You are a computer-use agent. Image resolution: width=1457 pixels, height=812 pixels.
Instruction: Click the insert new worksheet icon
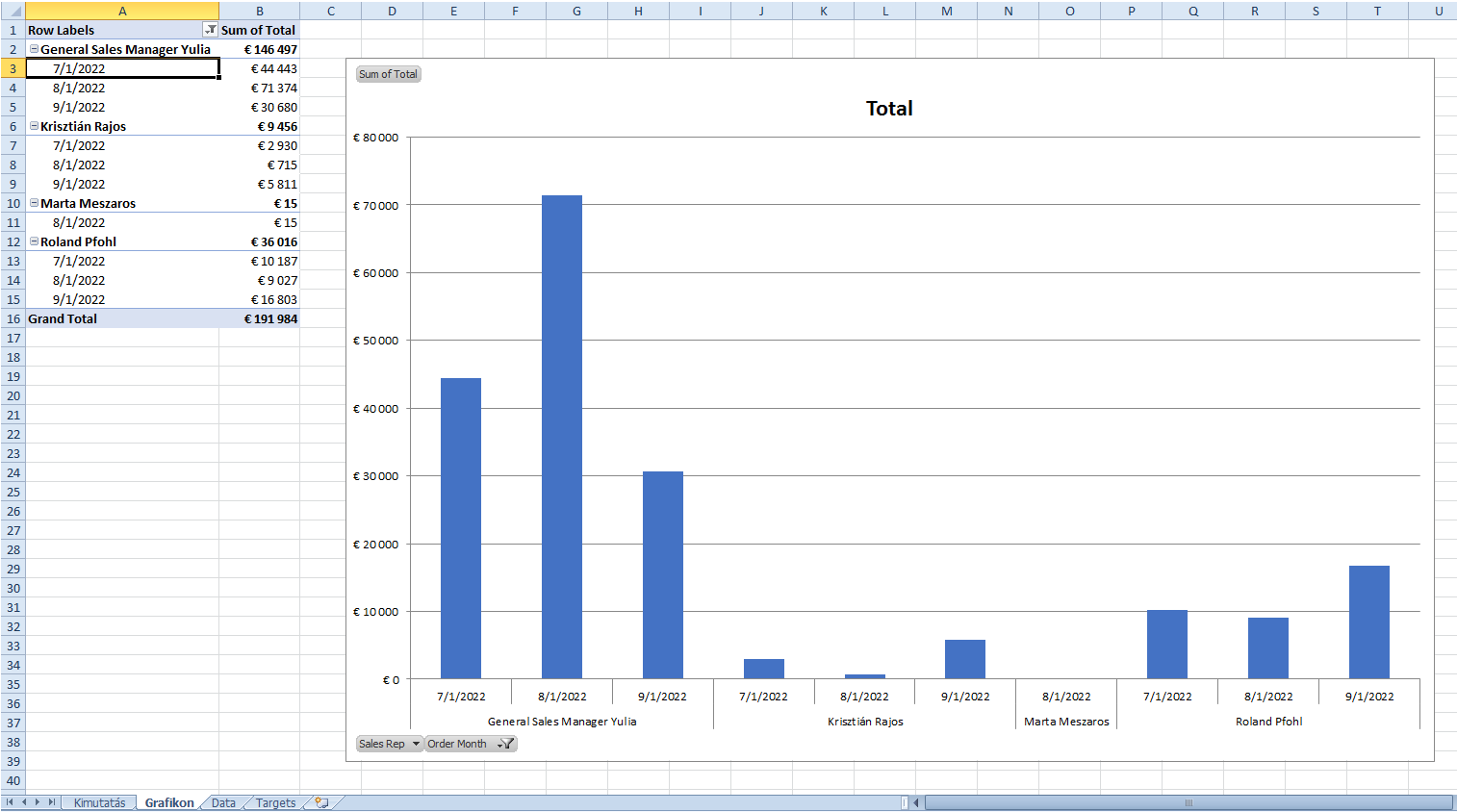click(x=321, y=802)
